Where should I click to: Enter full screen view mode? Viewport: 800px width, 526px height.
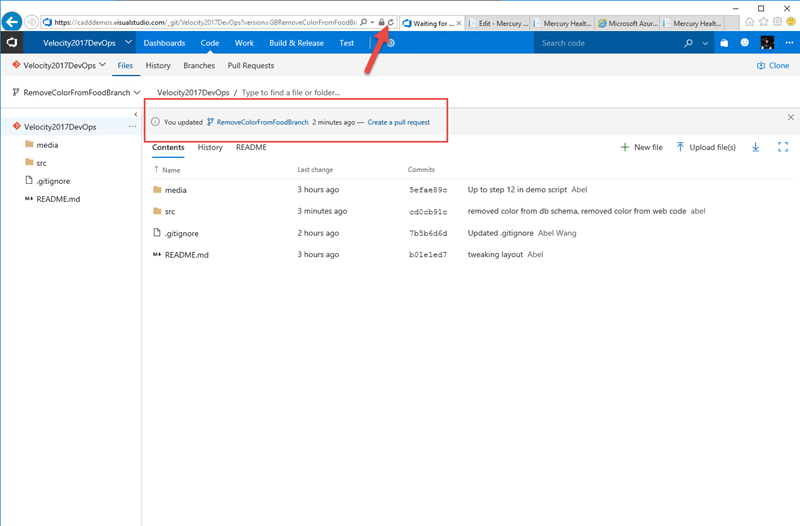783,147
